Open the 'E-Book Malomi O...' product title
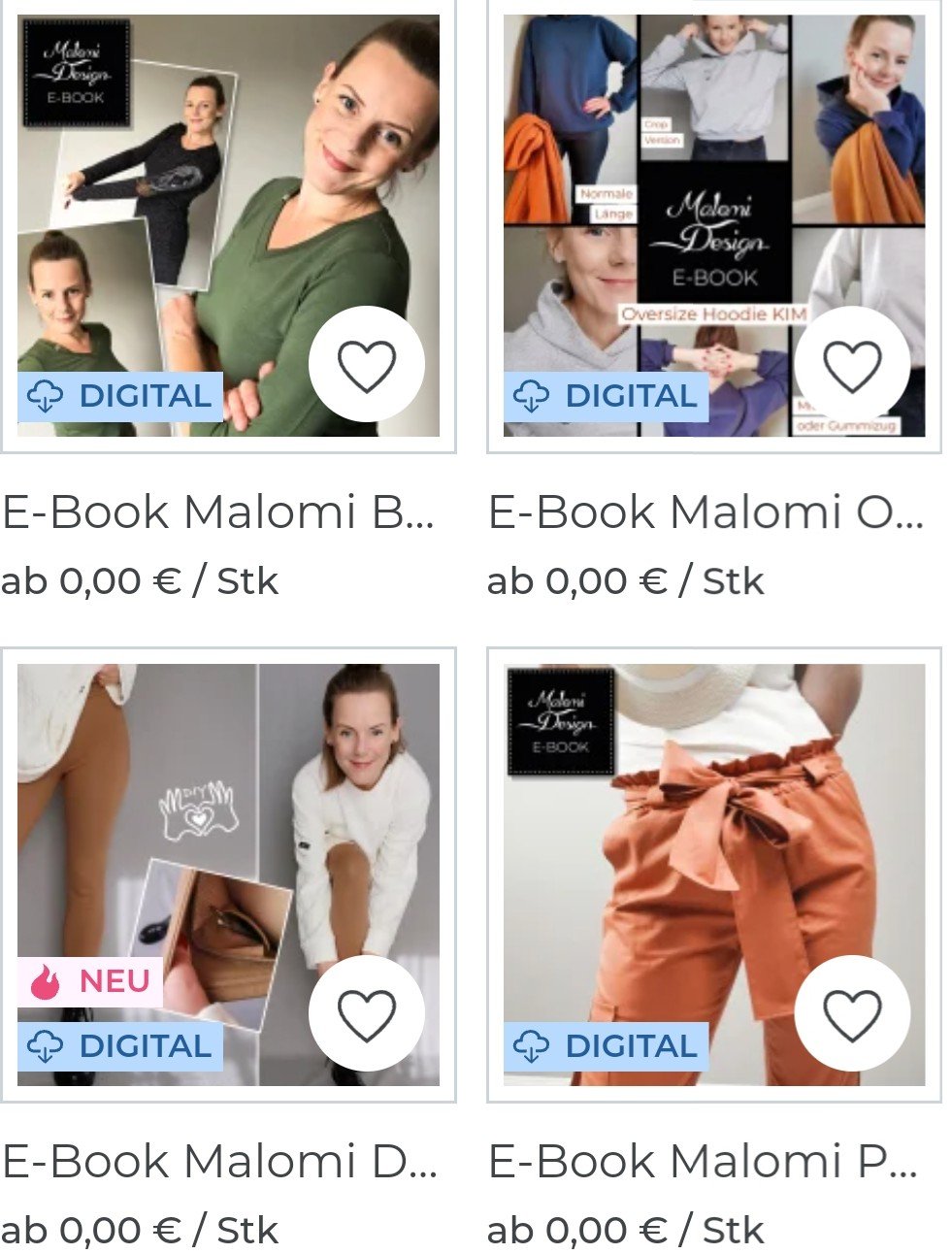The image size is (952, 1254). pos(706,512)
